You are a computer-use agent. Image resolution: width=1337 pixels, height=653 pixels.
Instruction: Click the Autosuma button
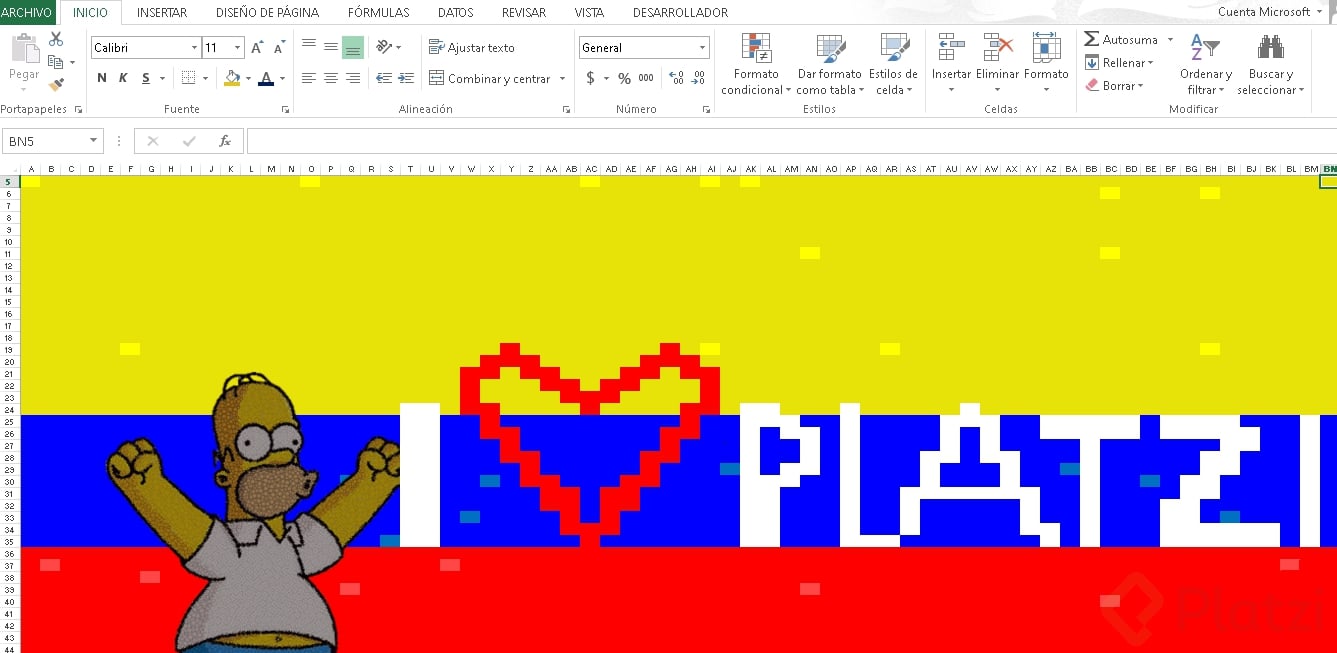[x=1121, y=40]
